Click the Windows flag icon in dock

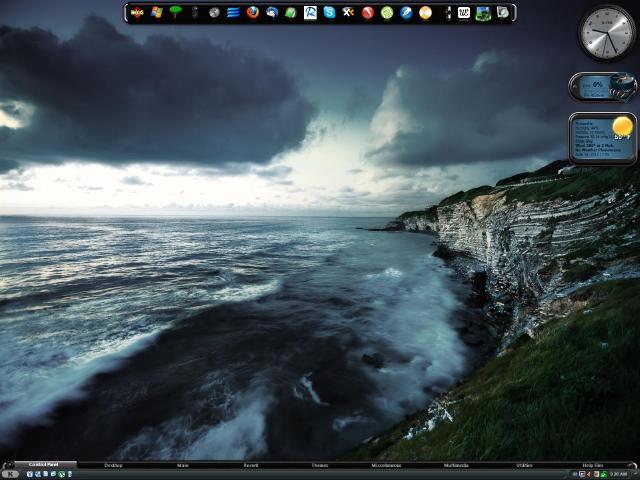click(x=157, y=13)
